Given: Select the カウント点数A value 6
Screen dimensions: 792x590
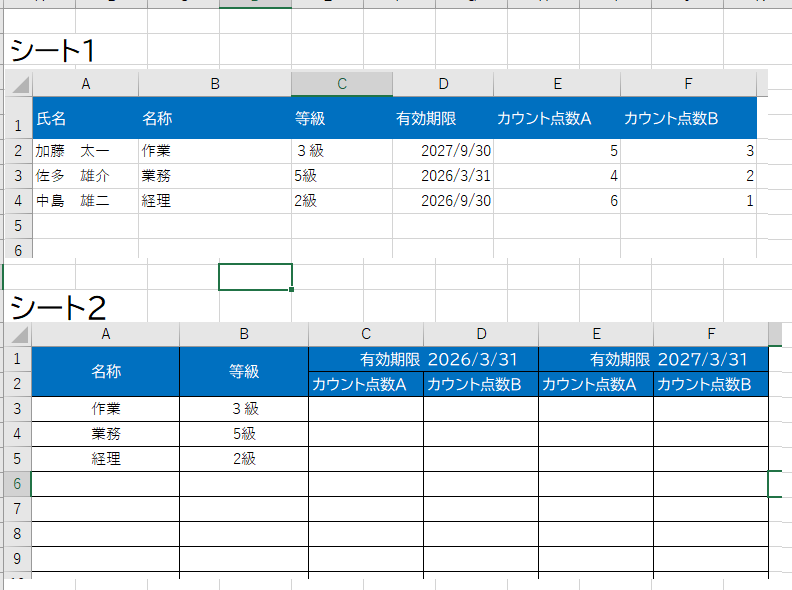Looking at the screenshot, I should 557,201.
